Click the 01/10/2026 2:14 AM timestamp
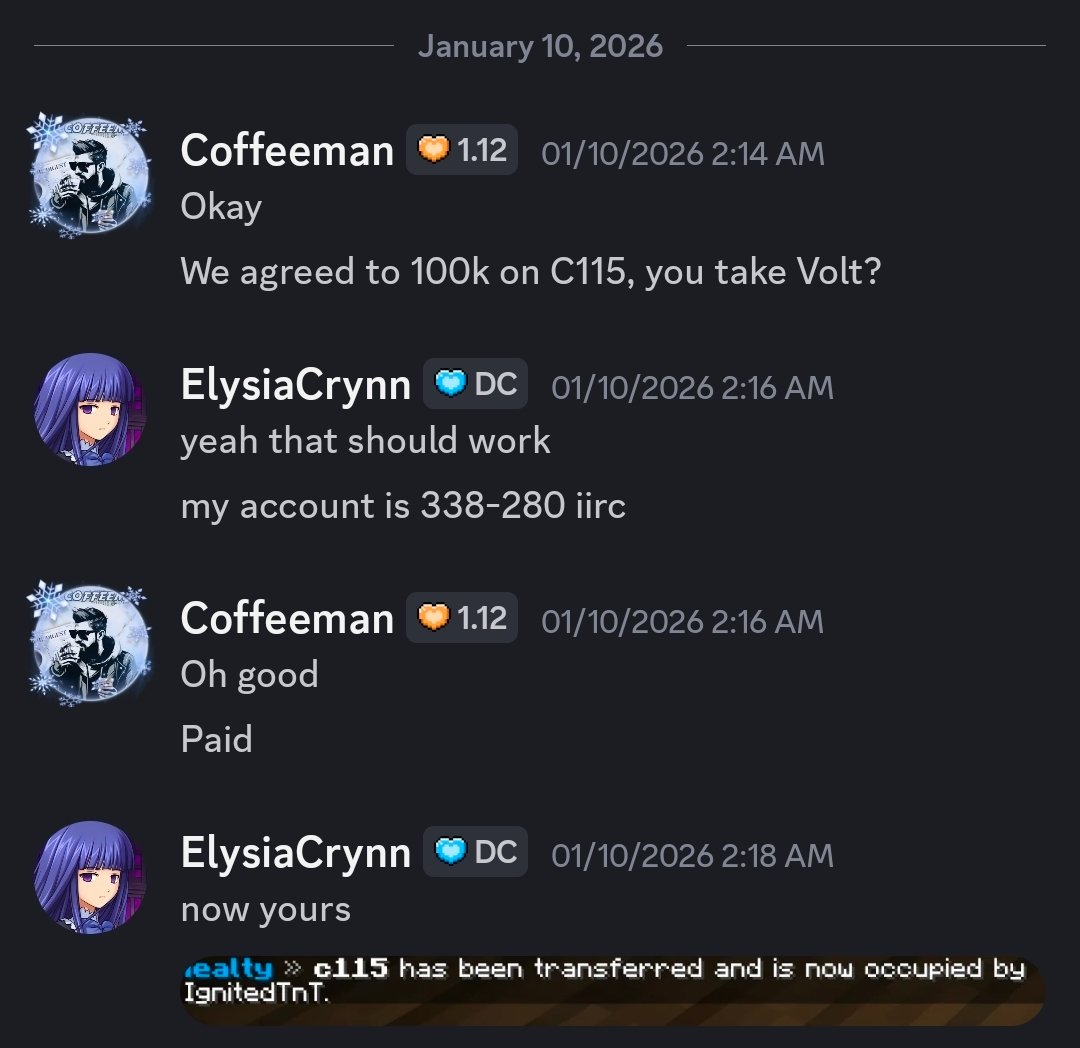This screenshot has width=1080, height=1048. (683, 153)
